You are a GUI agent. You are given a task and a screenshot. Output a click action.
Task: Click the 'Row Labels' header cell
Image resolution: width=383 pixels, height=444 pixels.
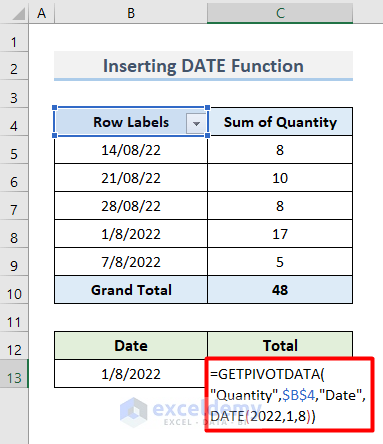pyautogui.click(x=131, y=122)
